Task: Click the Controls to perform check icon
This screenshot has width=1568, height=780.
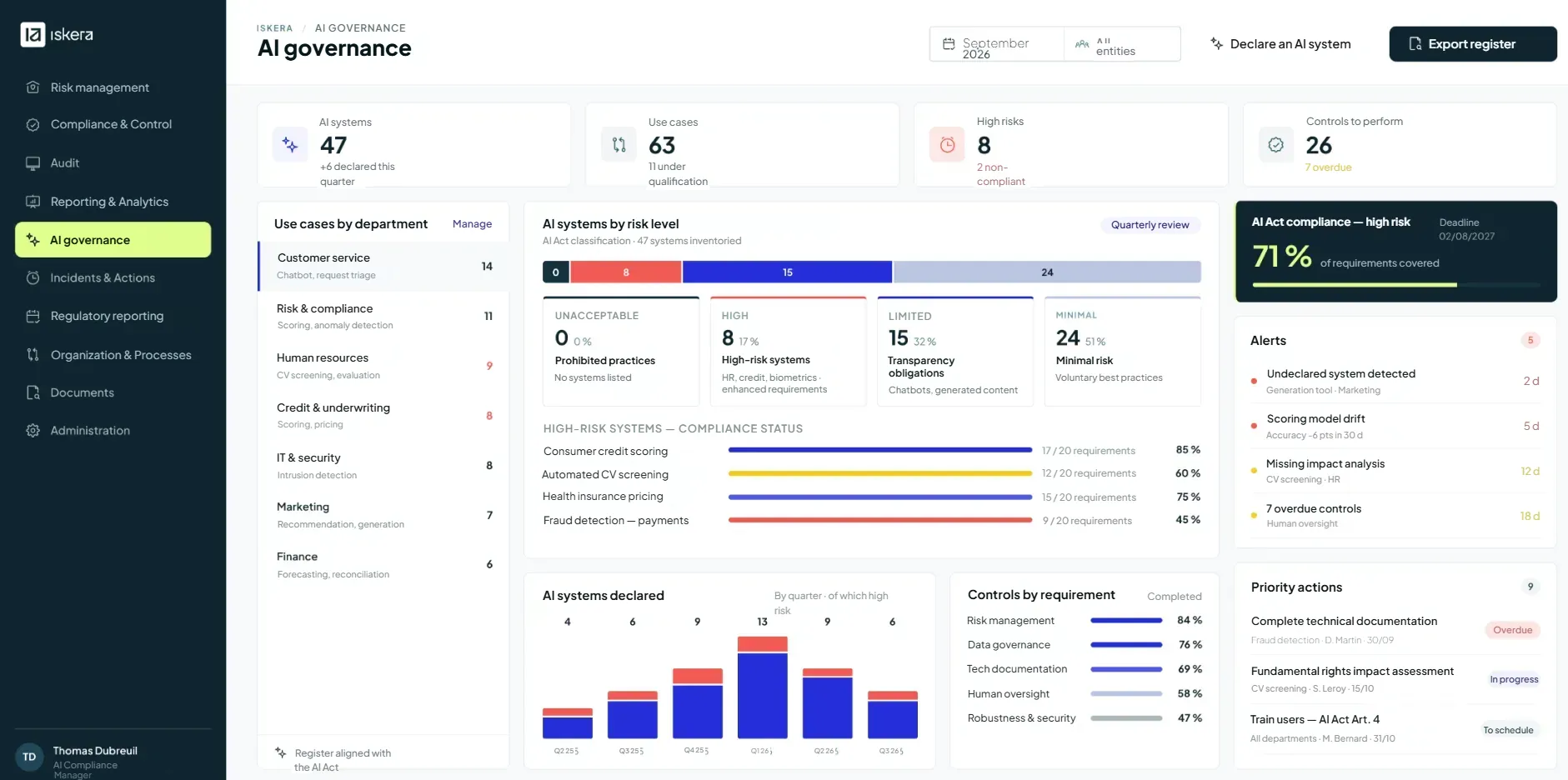Action: coord(1275,145)
